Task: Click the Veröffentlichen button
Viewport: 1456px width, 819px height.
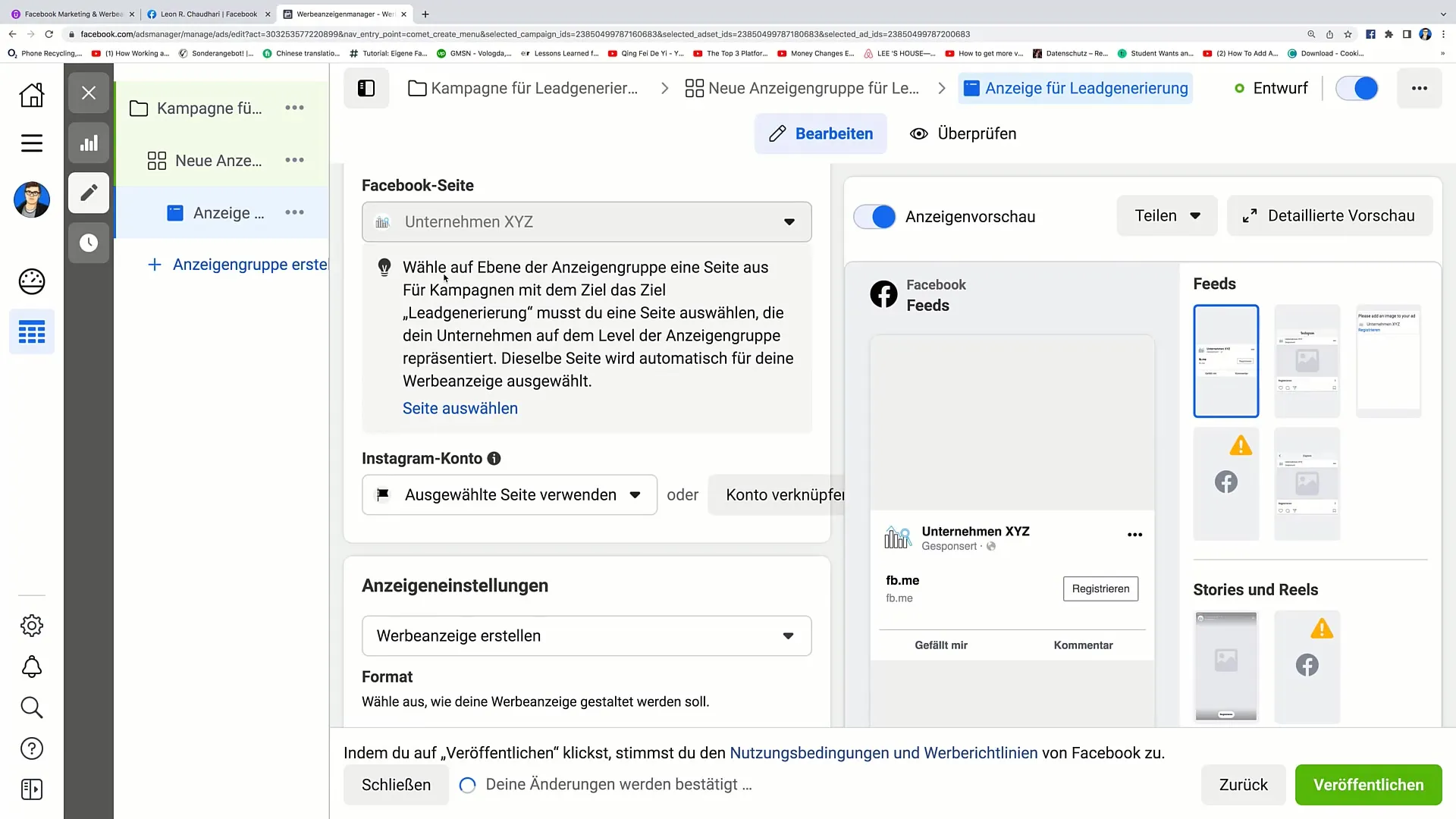Action: coord(1368,785)
